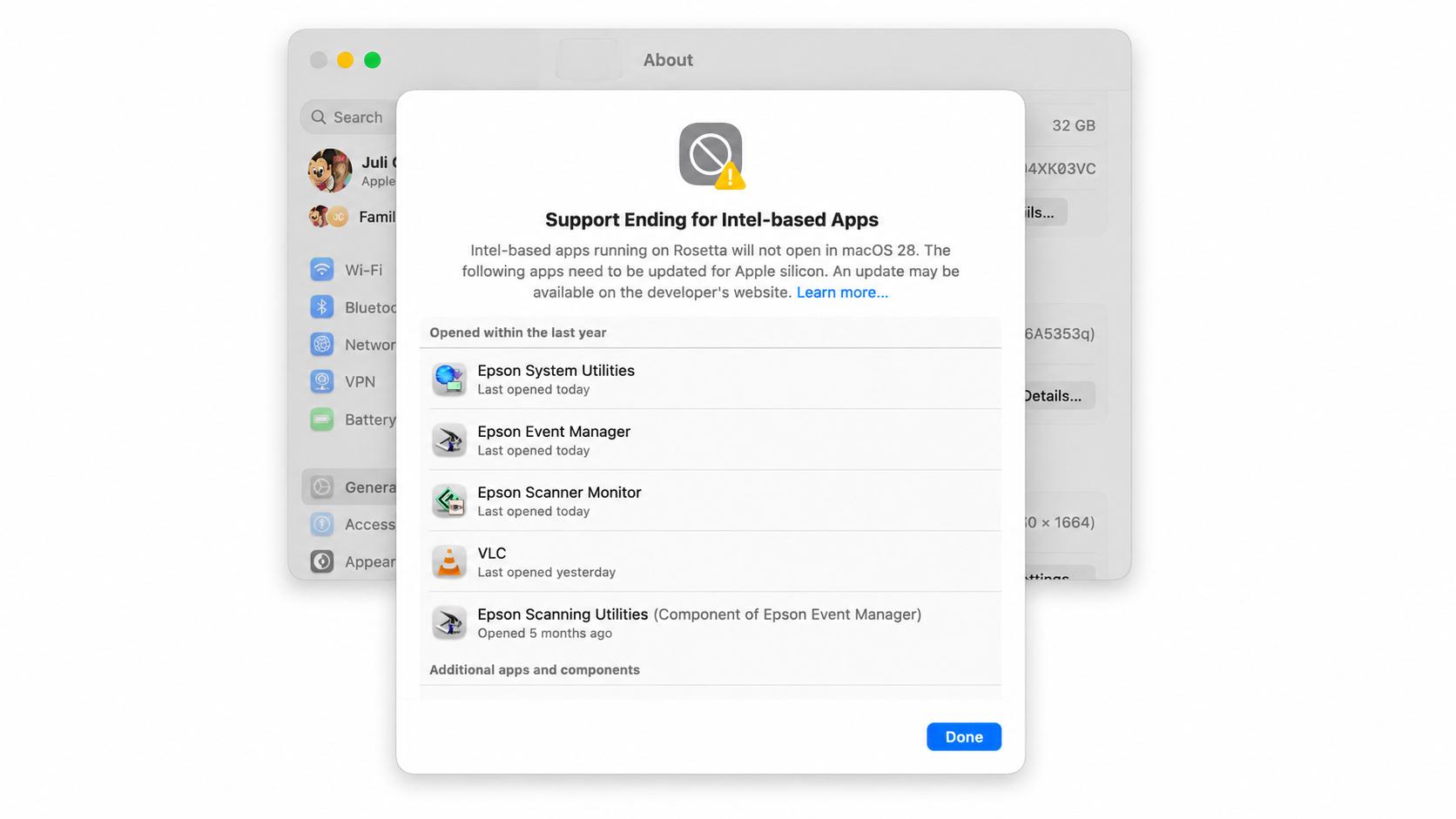
Task: Click the blocked app warning icon
Action: (711, 155)
